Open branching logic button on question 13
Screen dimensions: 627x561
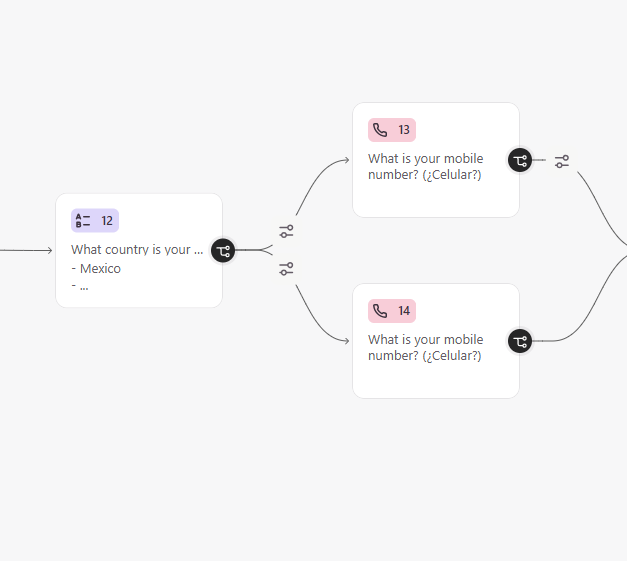(520, 161)
